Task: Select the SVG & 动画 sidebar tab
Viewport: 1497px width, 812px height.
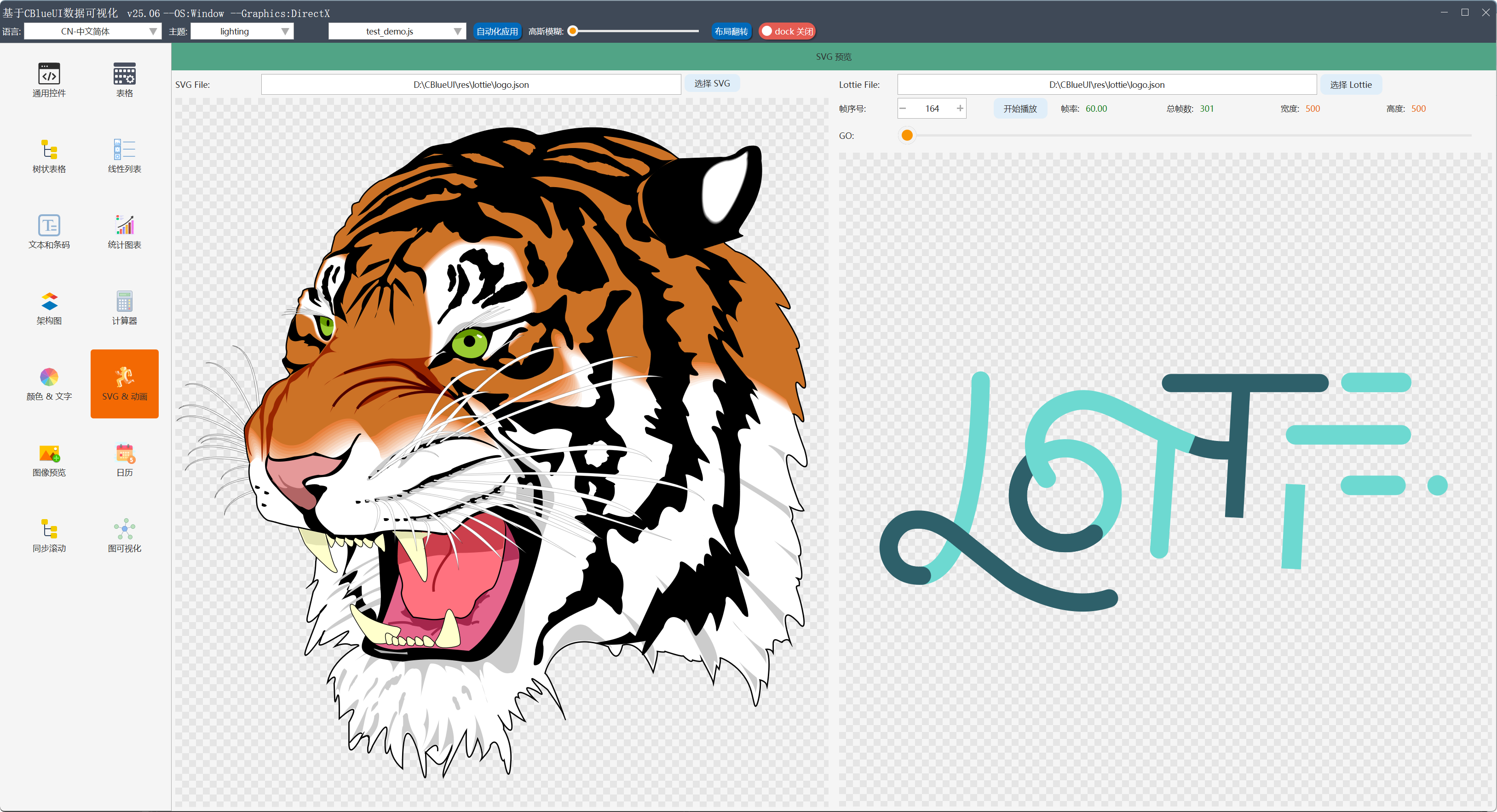Action: [124, 383]
